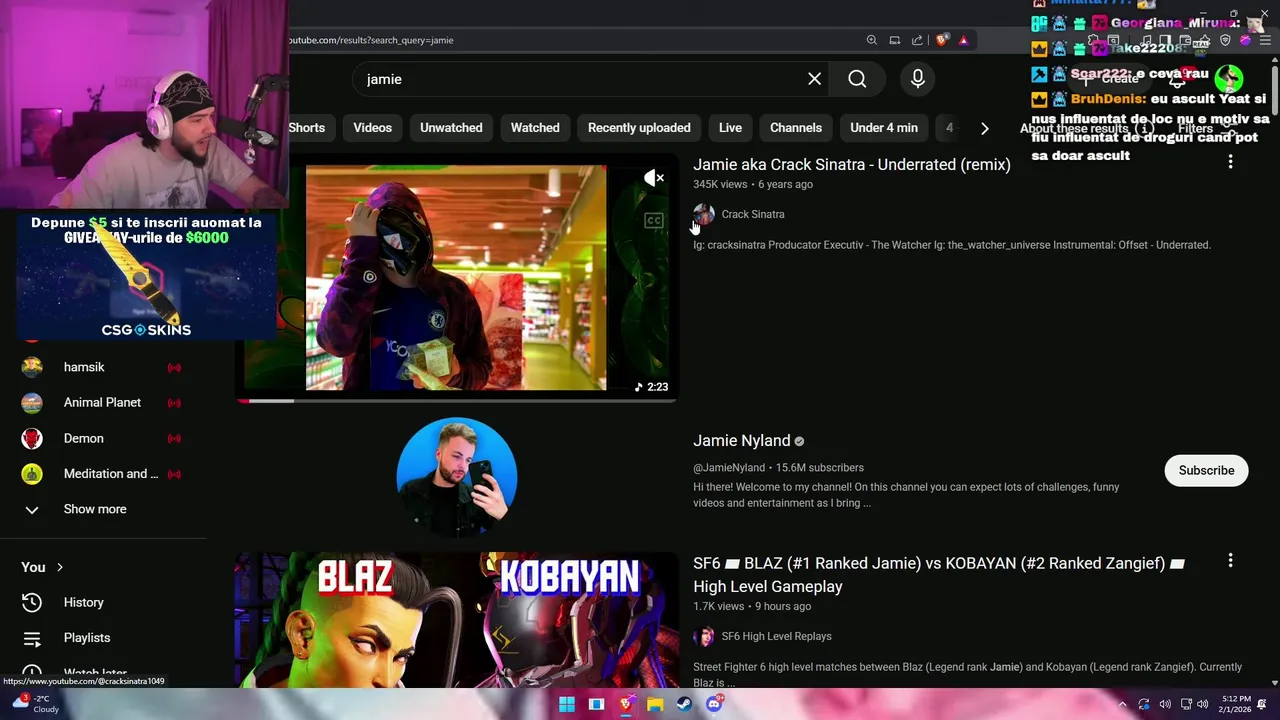Open the Windows Start menu

click(x=567, y=704)
